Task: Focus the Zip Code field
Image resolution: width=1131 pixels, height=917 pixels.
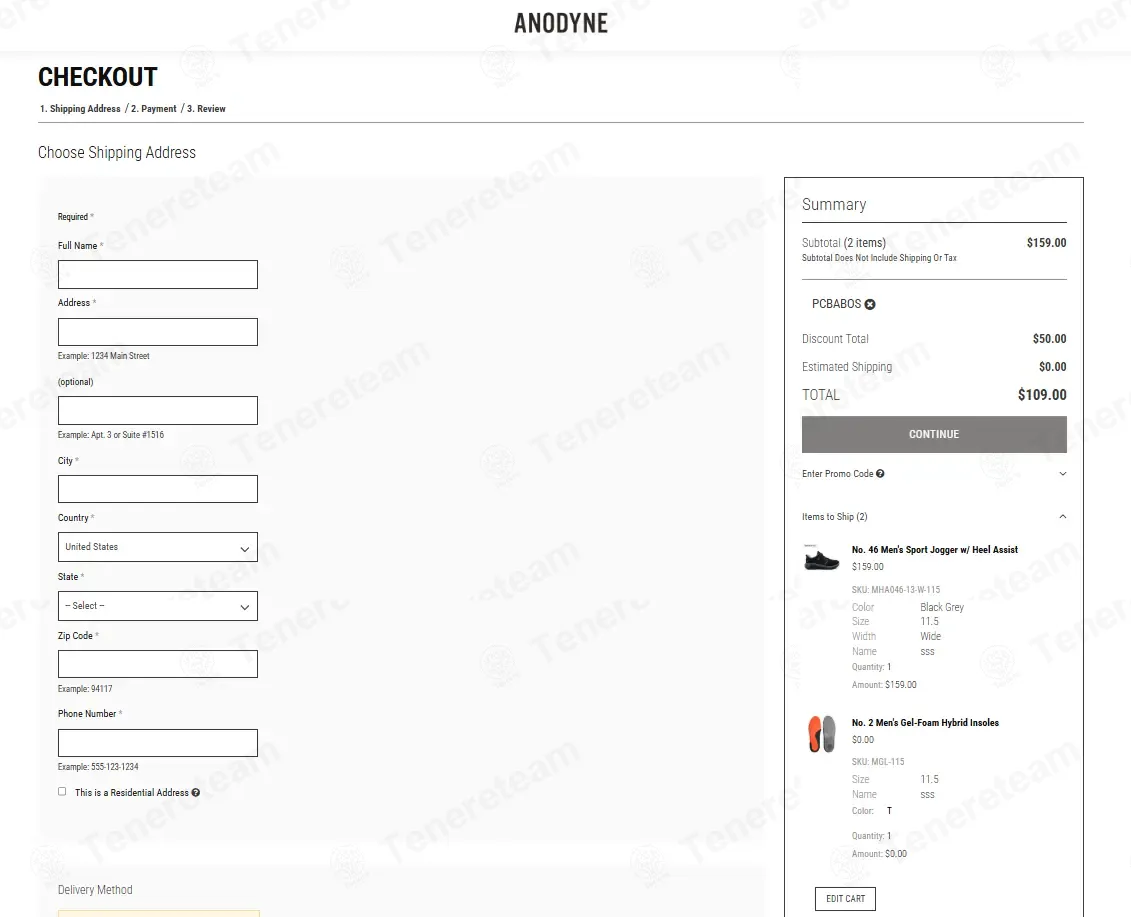Action: (158, 664)
